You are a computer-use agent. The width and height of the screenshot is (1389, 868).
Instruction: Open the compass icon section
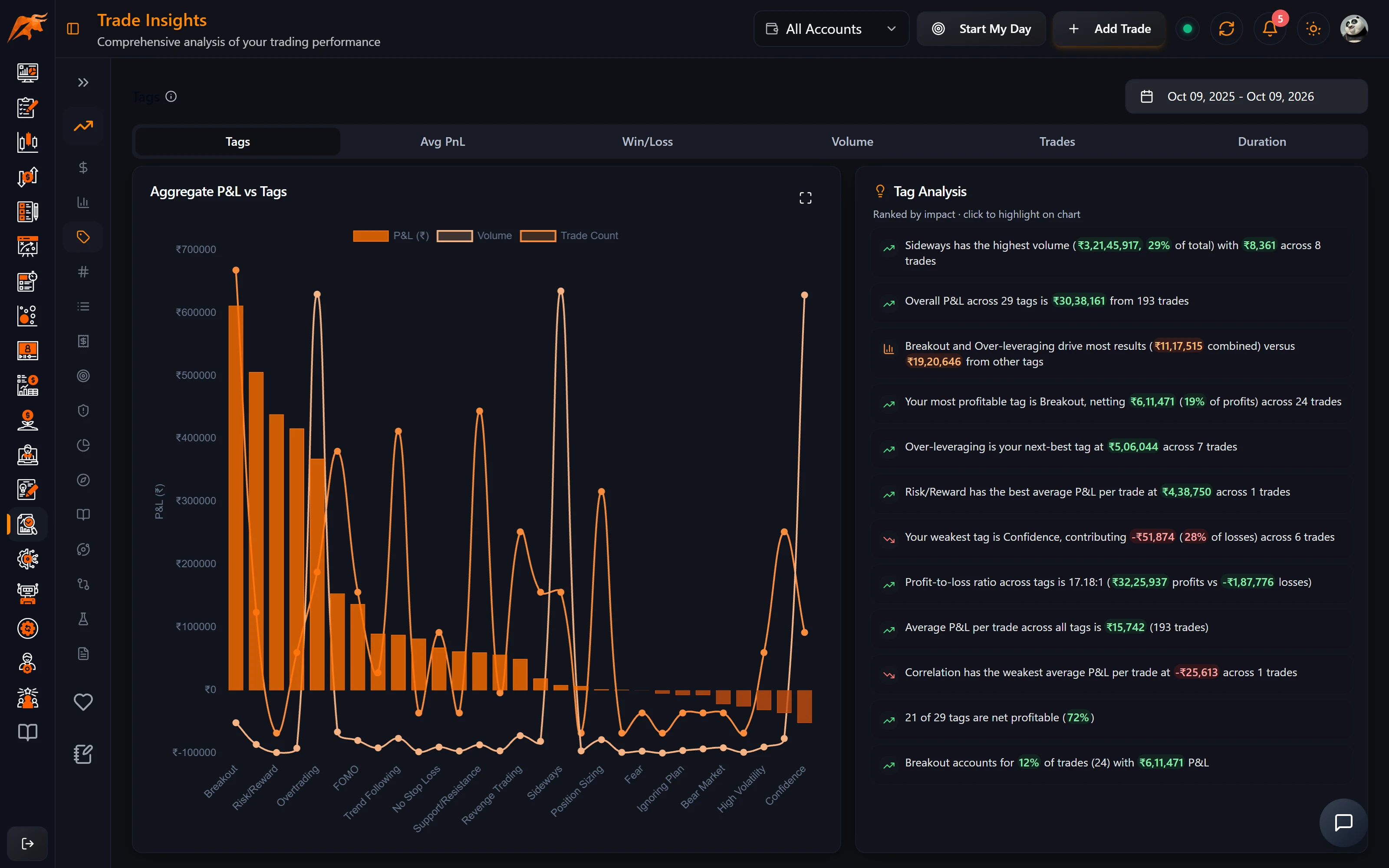click(x=83, y=480)
